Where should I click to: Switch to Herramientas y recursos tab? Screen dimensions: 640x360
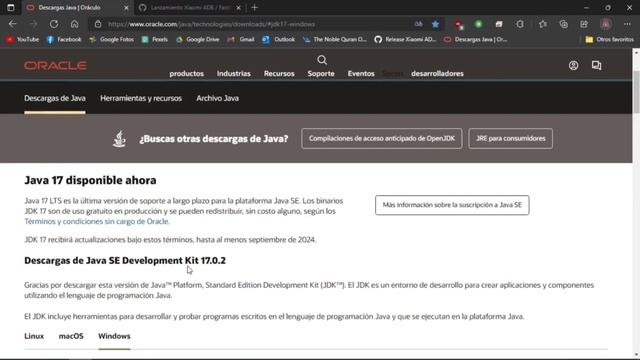pyautogui.click(x=141, y=98)
